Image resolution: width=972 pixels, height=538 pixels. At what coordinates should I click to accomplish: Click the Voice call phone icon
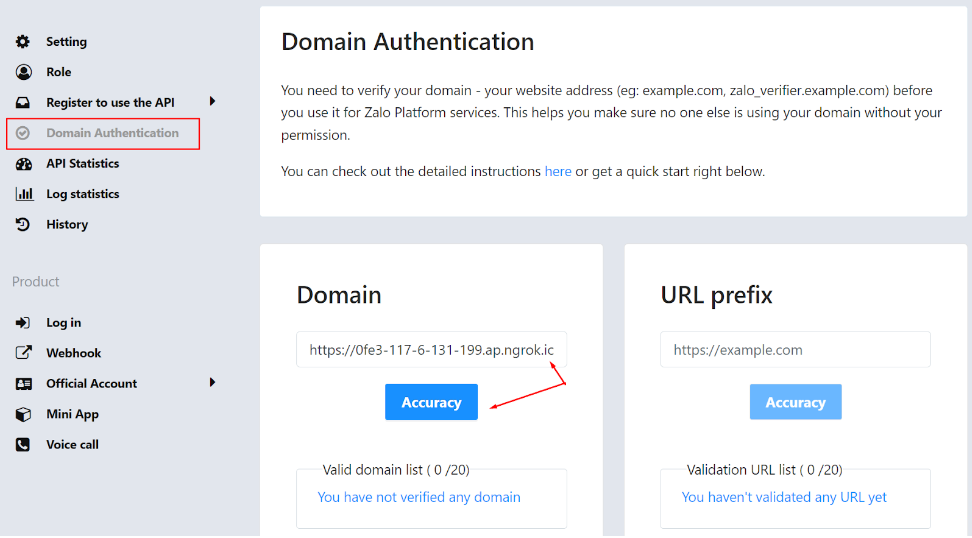(x=23, y=445)
